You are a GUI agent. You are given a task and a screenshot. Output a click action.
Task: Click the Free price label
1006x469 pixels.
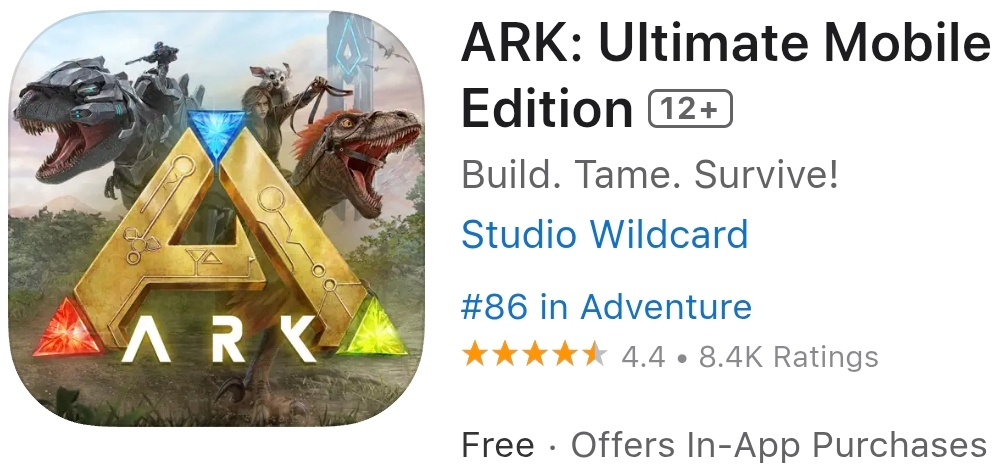(498, 445)
